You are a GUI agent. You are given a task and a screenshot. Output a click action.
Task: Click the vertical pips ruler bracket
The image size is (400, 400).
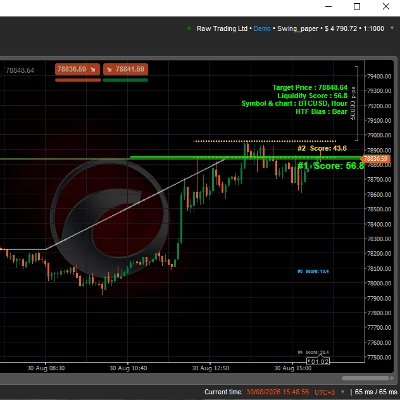356,103
